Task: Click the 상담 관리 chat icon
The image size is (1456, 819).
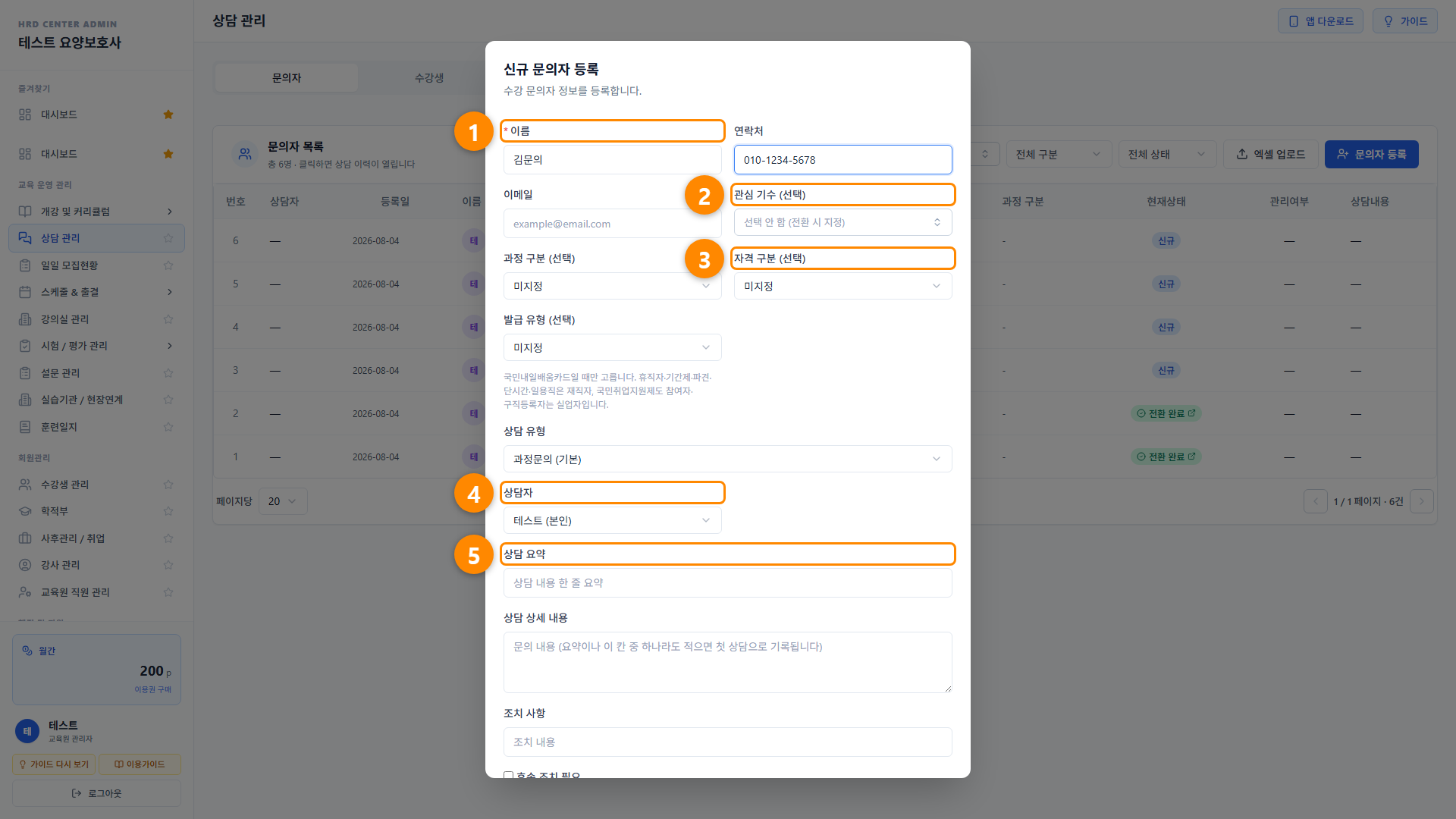Action: click(x=25, y=238)
